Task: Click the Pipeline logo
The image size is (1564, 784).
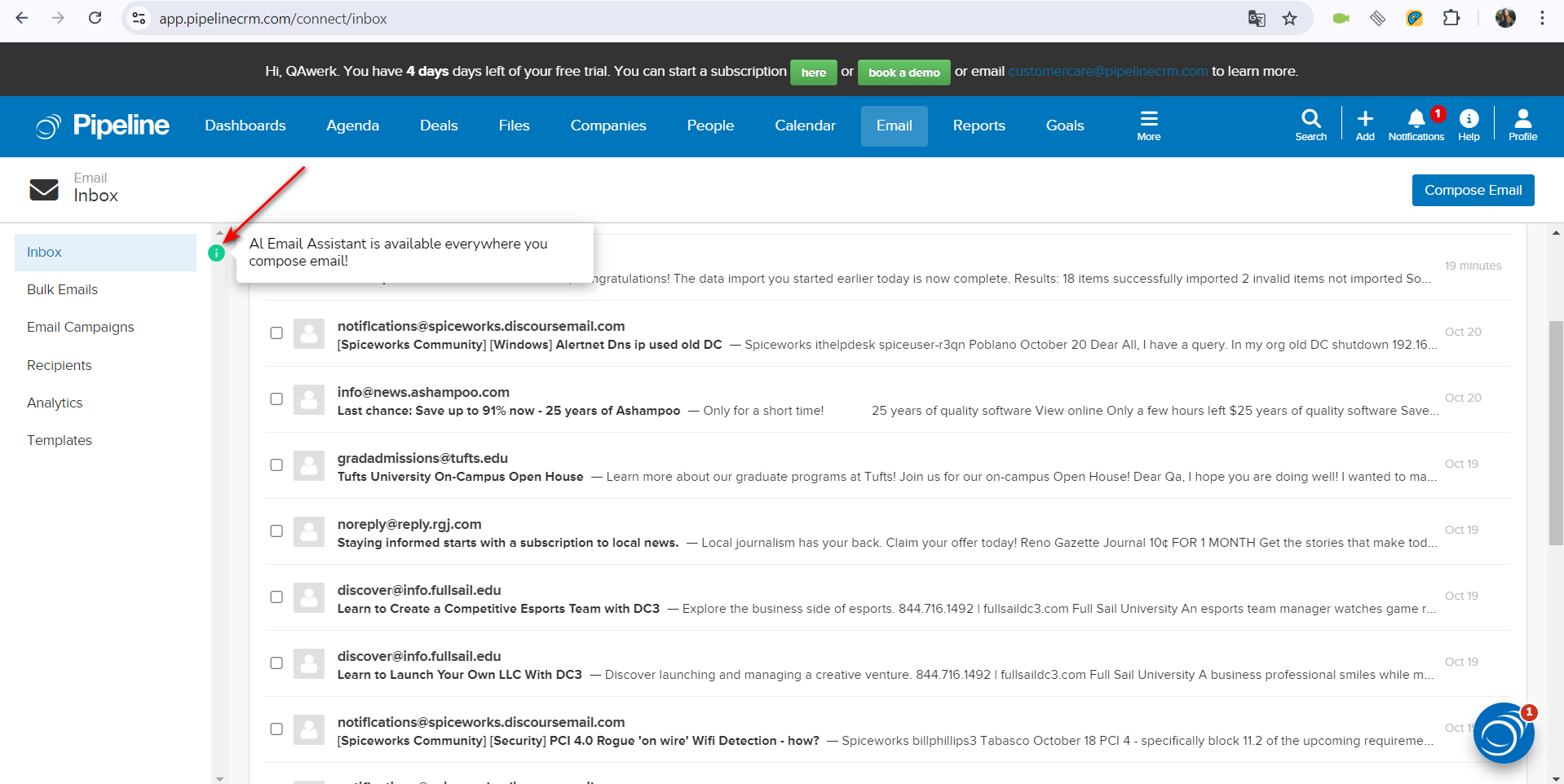Action: coord(103,126)
